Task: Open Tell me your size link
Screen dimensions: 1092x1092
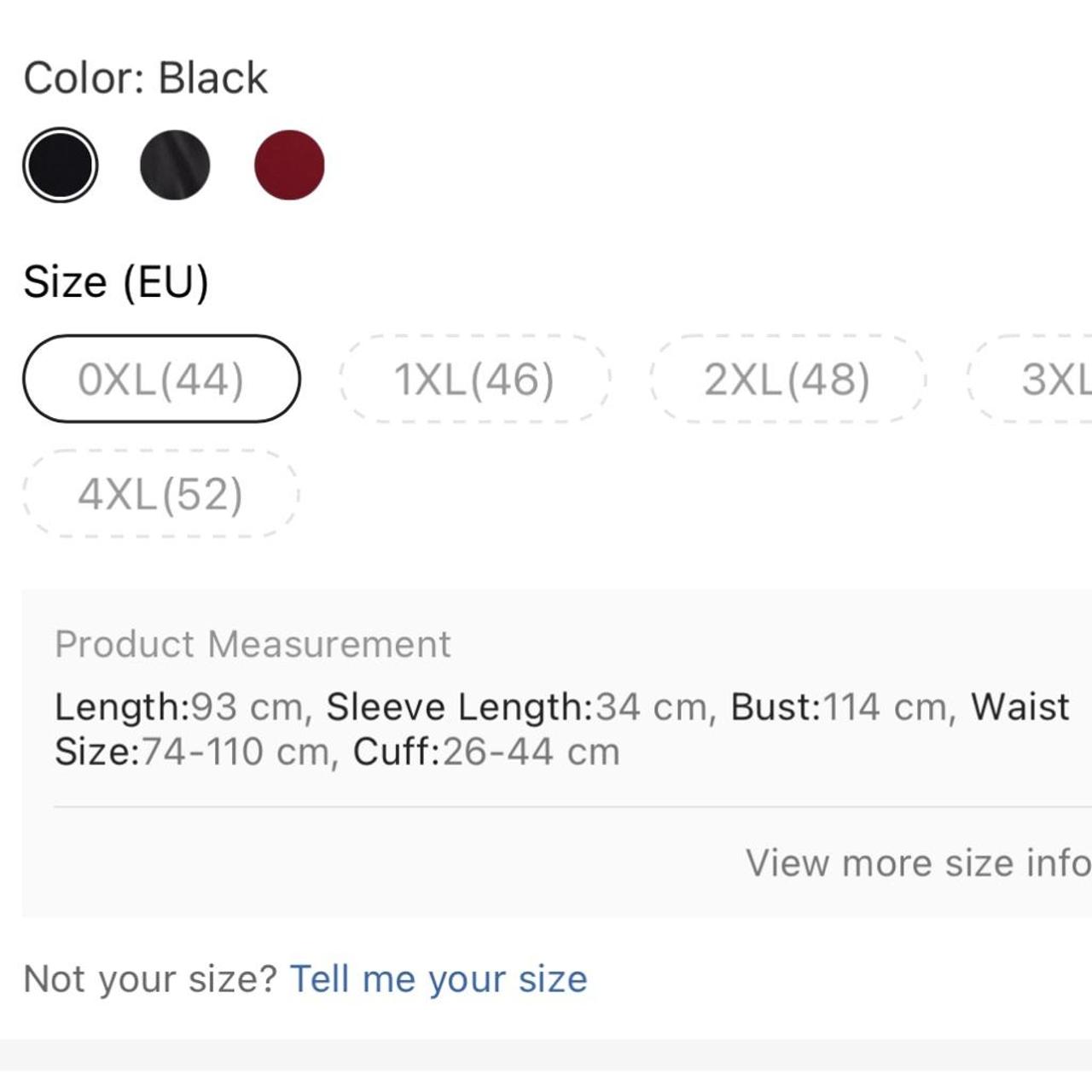Action: (x=440, y=979)
